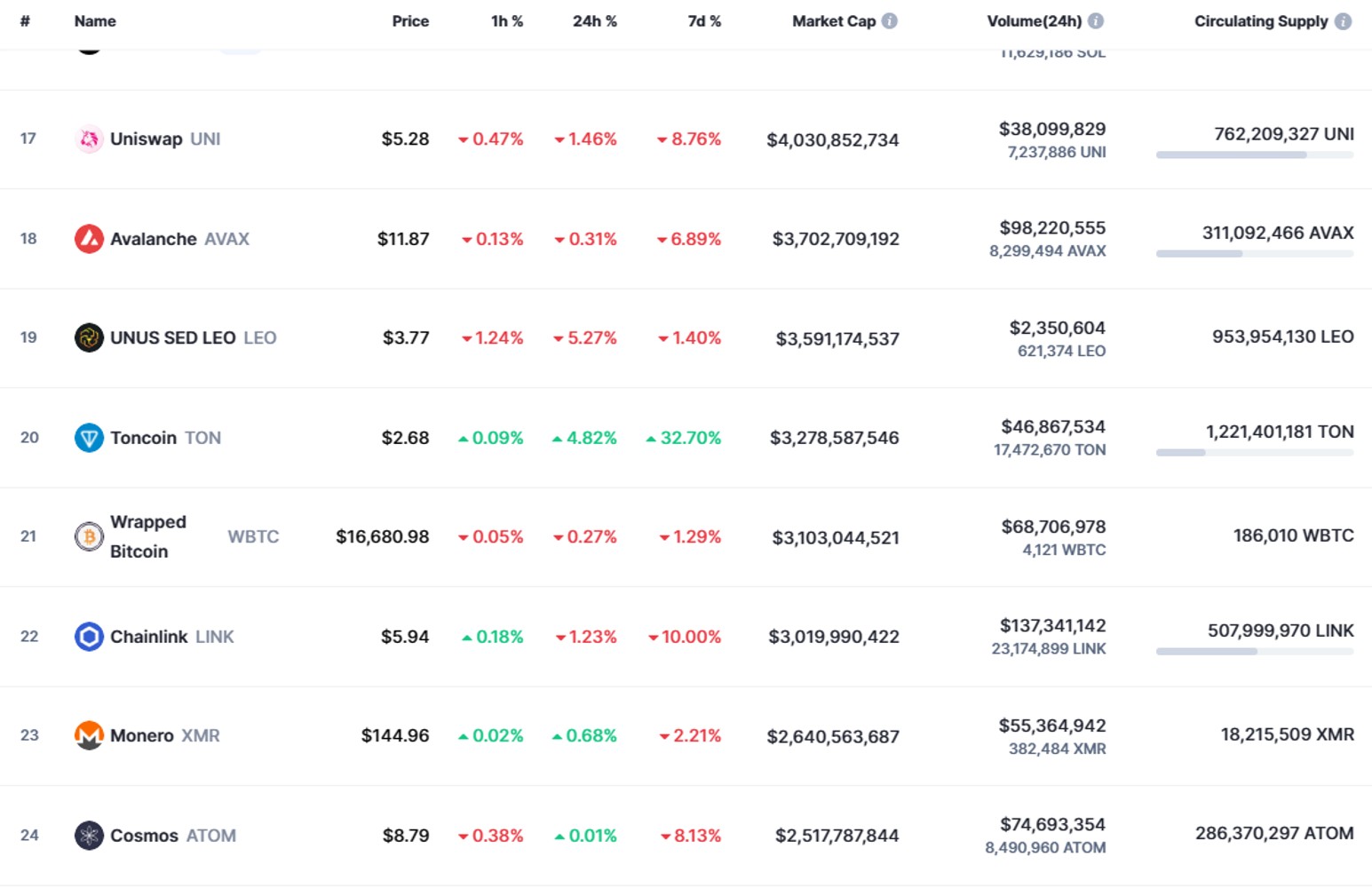This screenshot has height=888, width=1372.
Task: Sort by the # rank column header
Action: tap(25, 20)
